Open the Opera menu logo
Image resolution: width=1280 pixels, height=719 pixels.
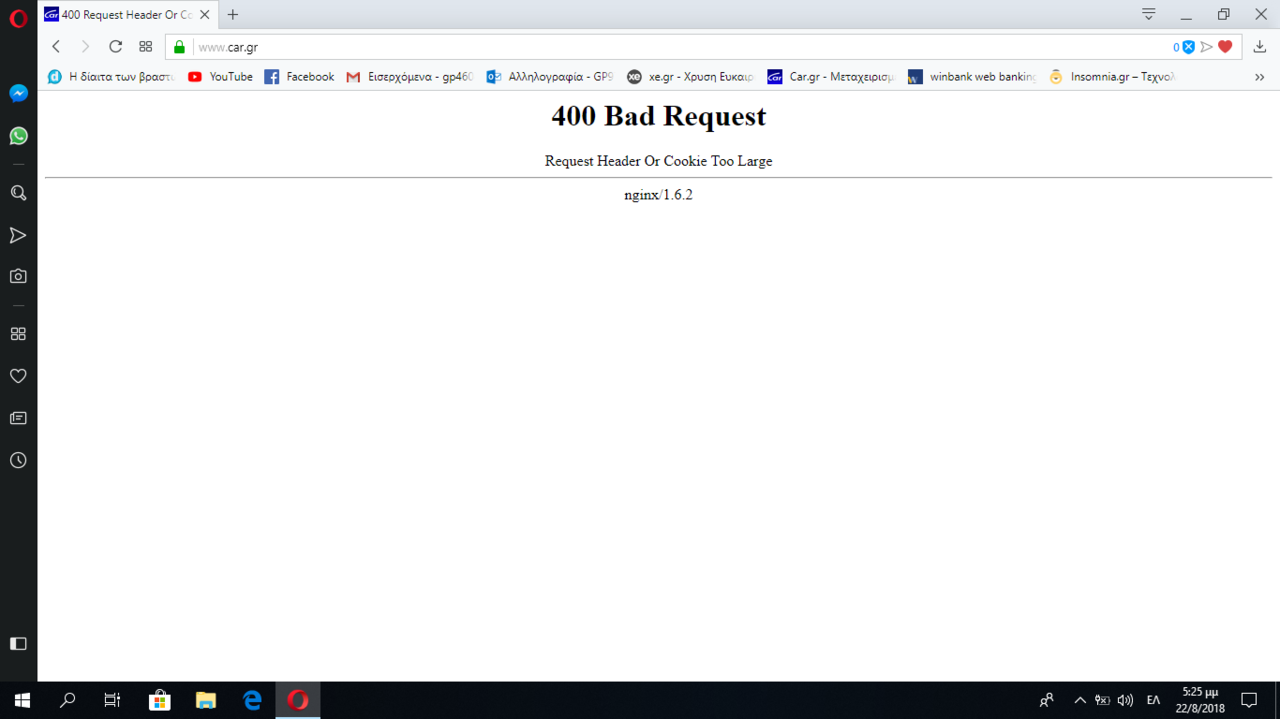18,18
